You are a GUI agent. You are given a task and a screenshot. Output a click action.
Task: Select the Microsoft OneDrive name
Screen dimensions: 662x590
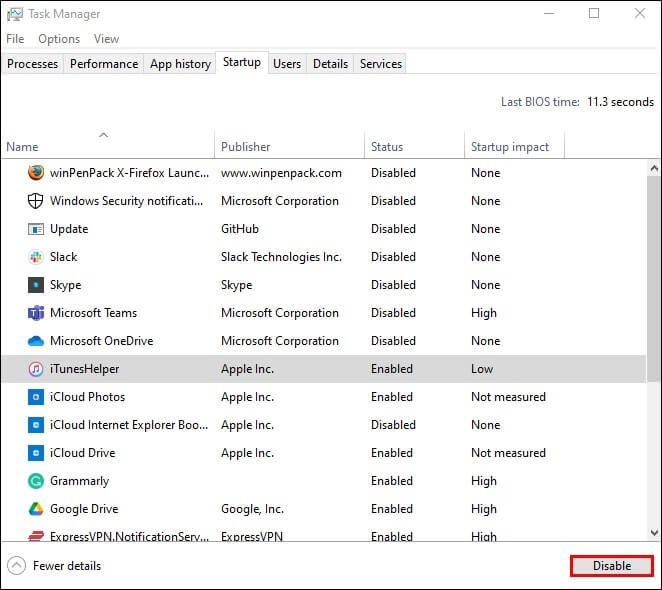tap(101, 341)
